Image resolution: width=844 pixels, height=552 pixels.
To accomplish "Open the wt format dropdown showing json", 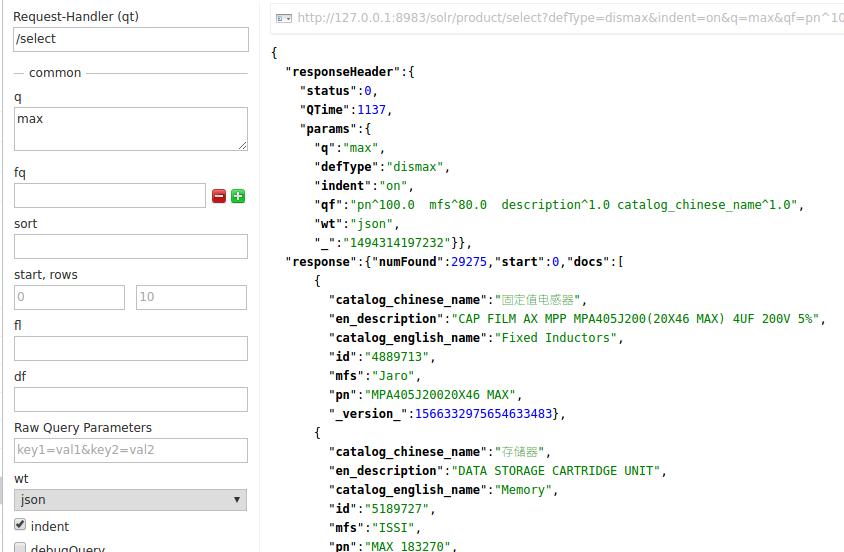I will tap(130, 499).
